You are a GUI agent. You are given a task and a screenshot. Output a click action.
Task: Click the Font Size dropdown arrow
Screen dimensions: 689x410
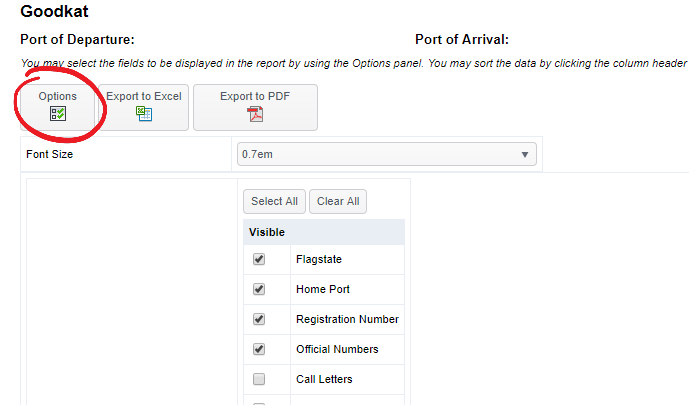(x=525, y=155)
